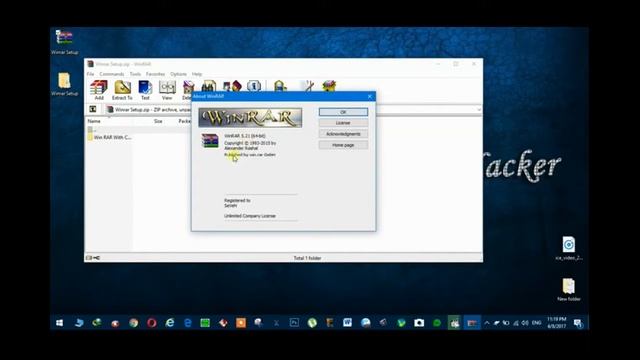Switch the ENG input language indicator

(536, 323)
